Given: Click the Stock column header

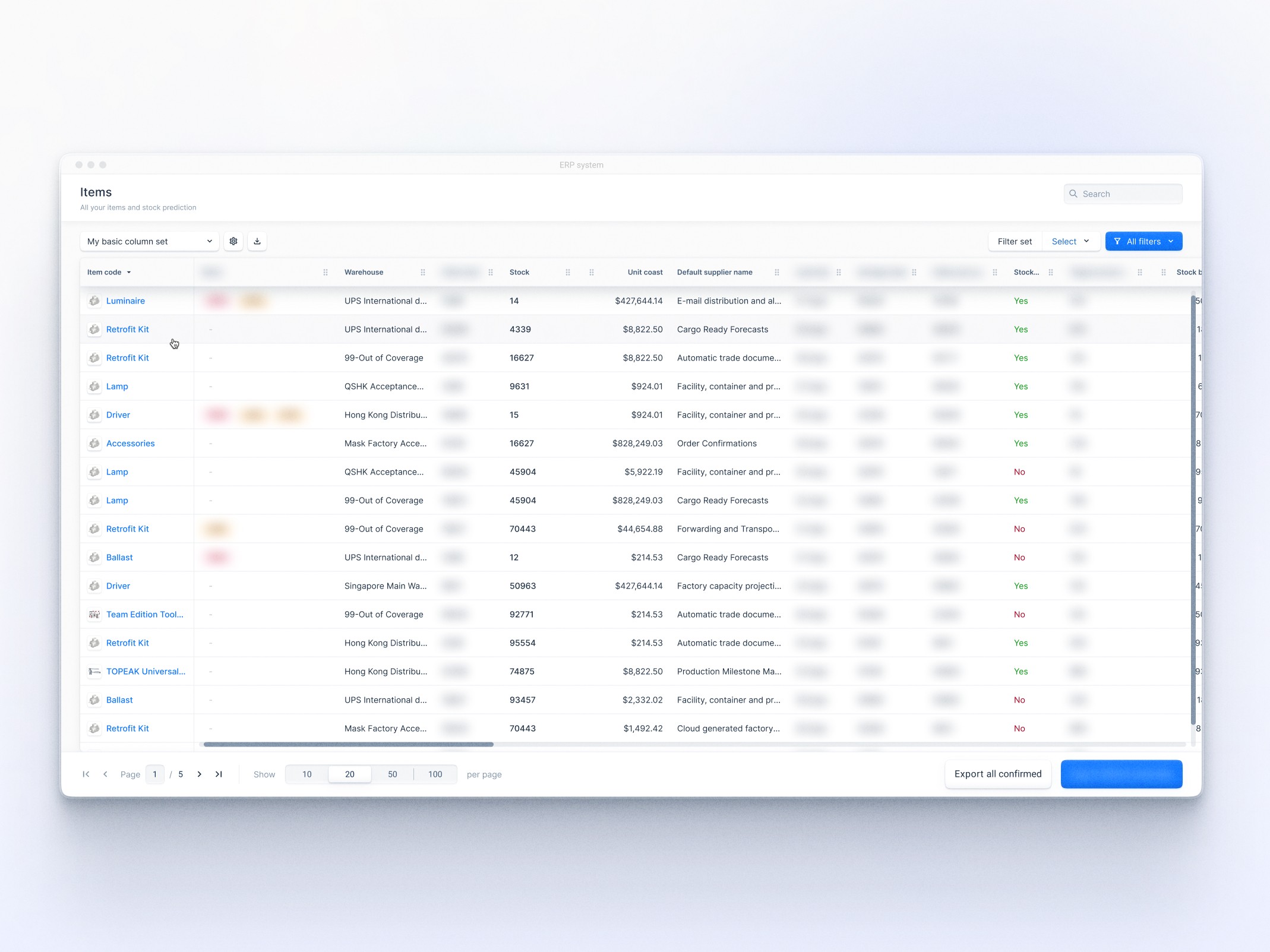Looking at the screenshot, I should coord(519,273).
